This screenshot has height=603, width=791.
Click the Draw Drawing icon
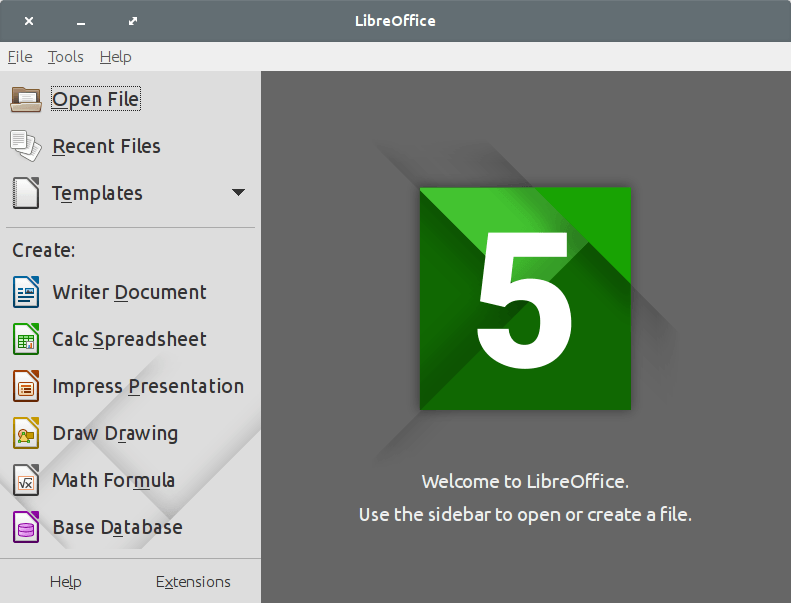point(26,433)
